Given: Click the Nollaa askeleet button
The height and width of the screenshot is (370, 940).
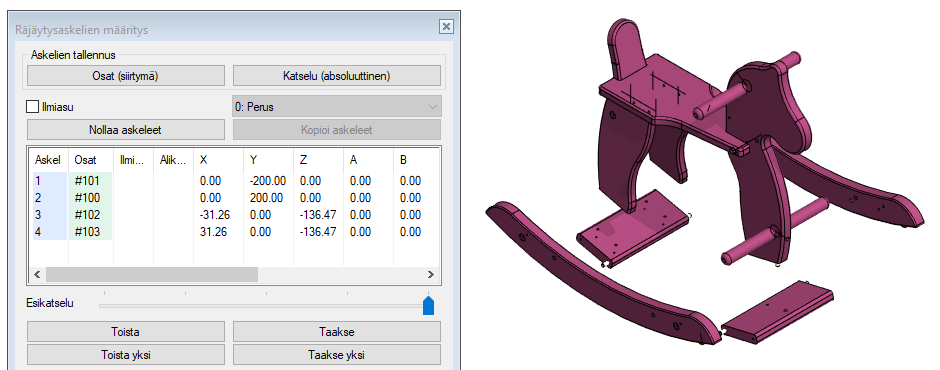Looking at the screenshot, I should pyautogui.click(x=126, y=130).
